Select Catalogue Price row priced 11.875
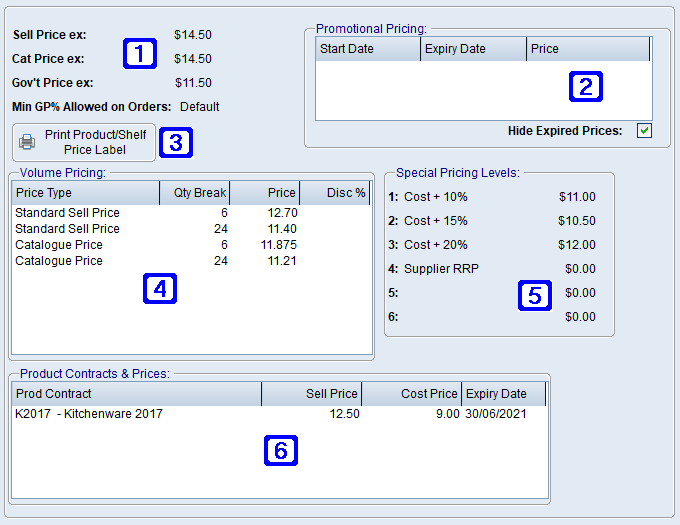 tap(191, 245)
